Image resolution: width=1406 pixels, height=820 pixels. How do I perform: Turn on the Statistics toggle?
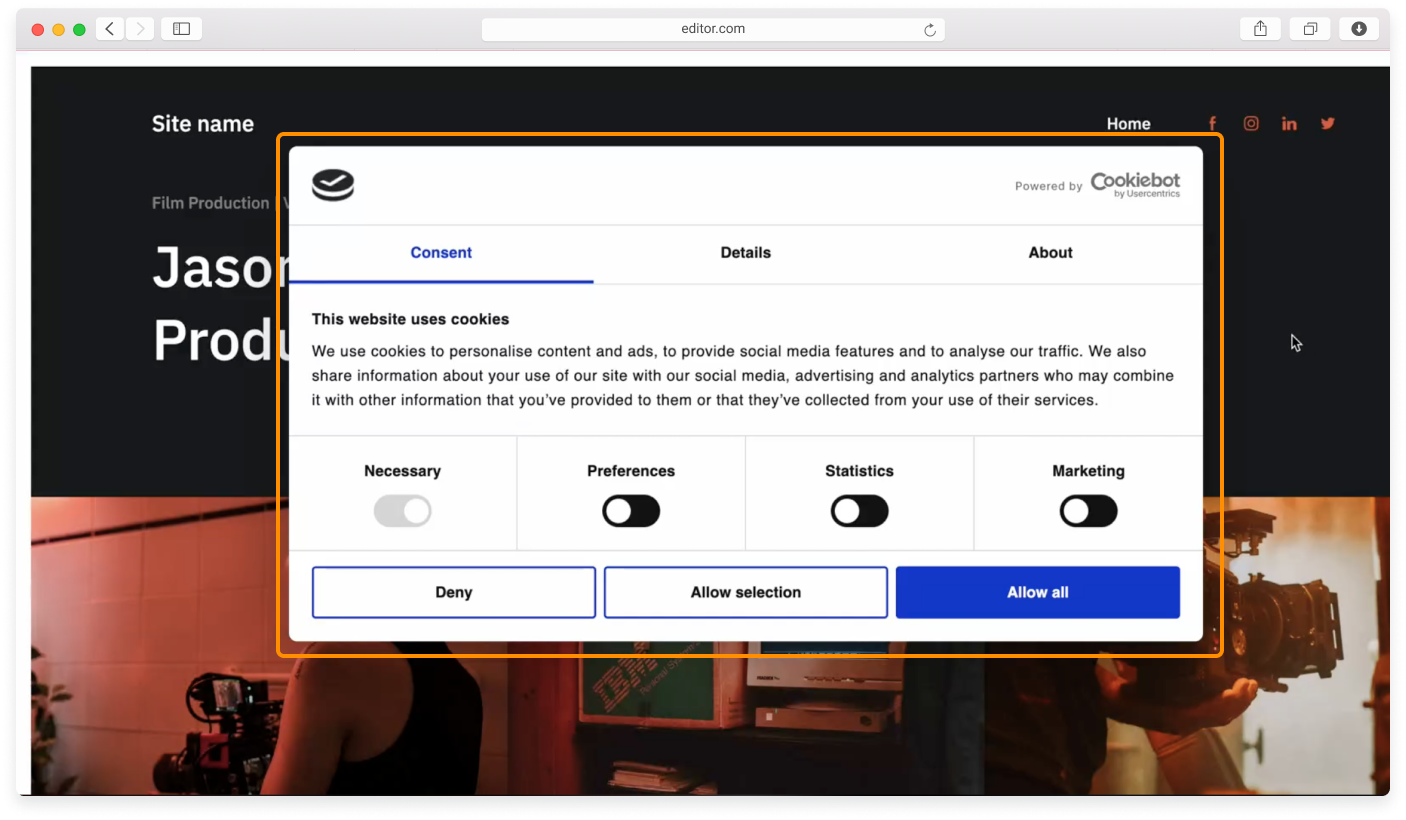pos(859,510)
